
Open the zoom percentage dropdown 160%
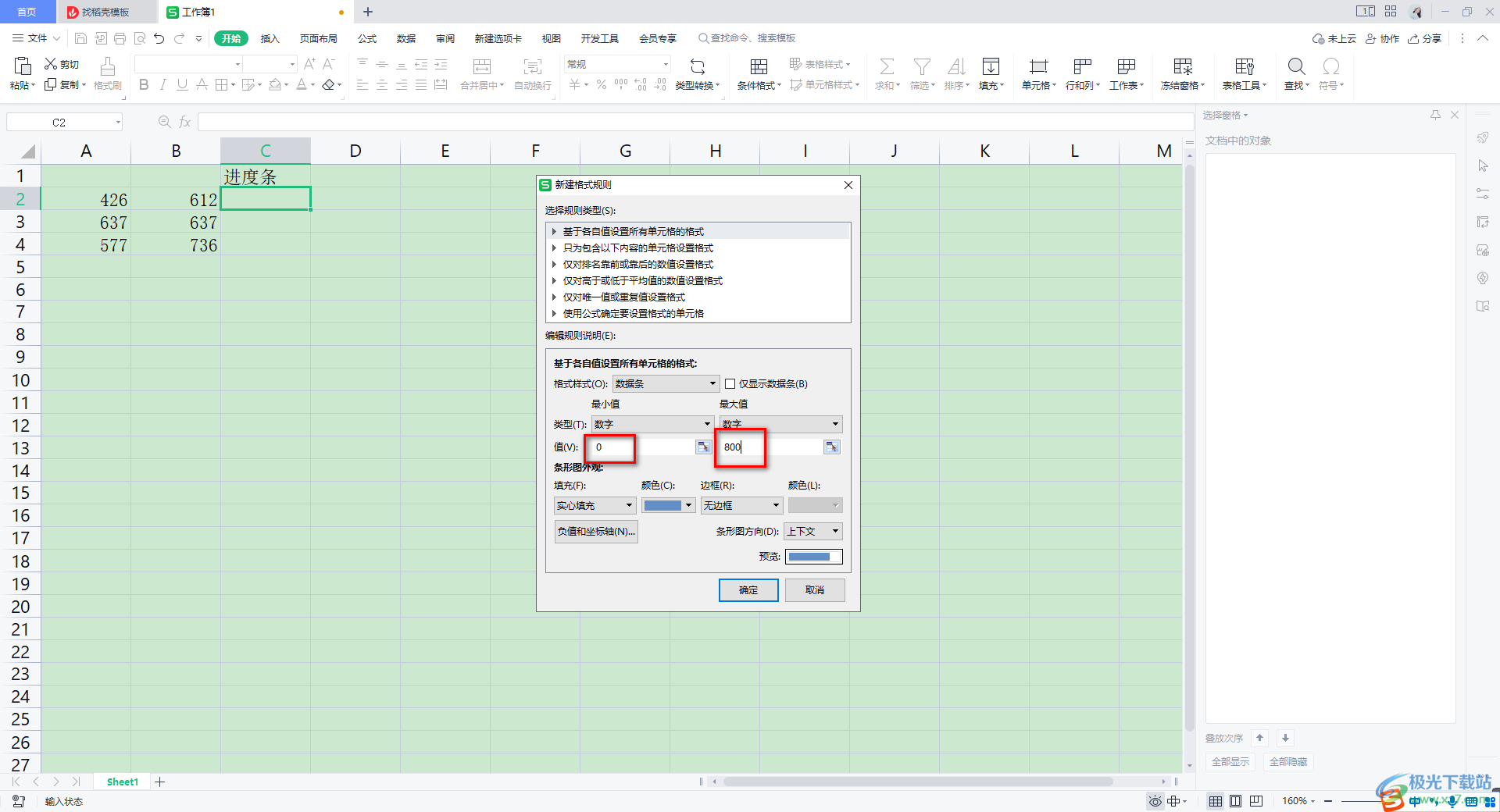(1298, 801)
